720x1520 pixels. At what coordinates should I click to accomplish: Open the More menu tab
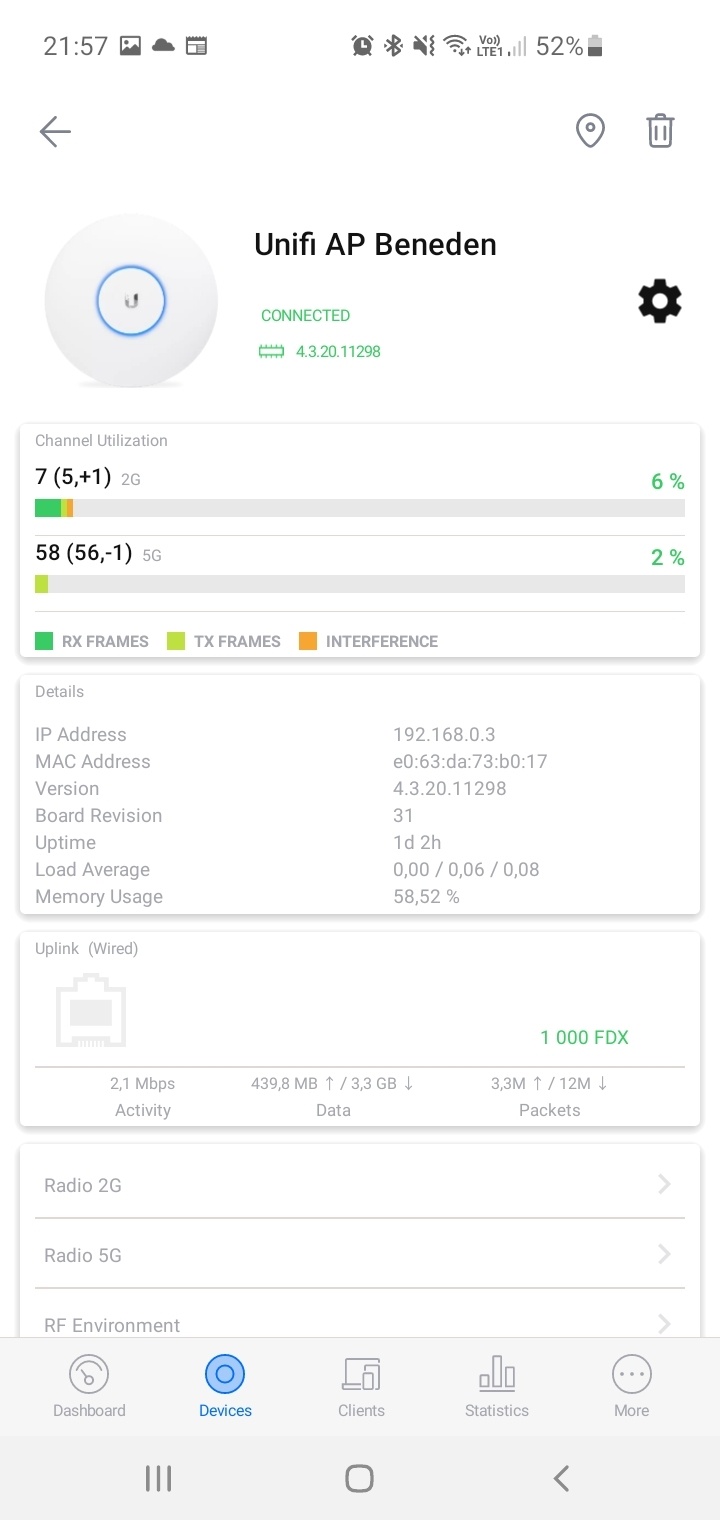(631, 1386)
